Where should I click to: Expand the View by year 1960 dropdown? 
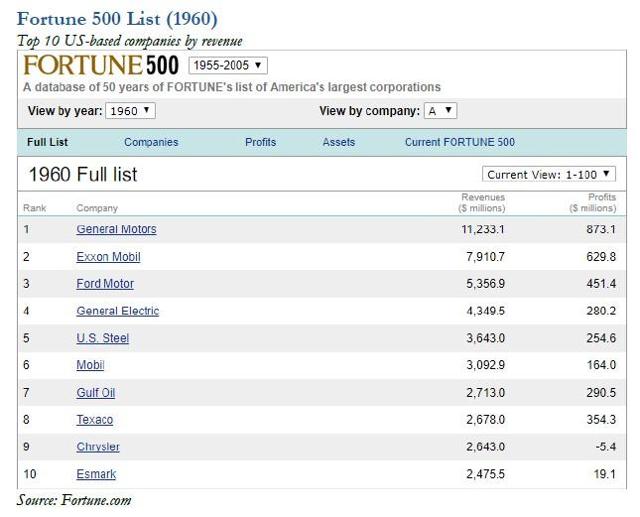[131, 111]
